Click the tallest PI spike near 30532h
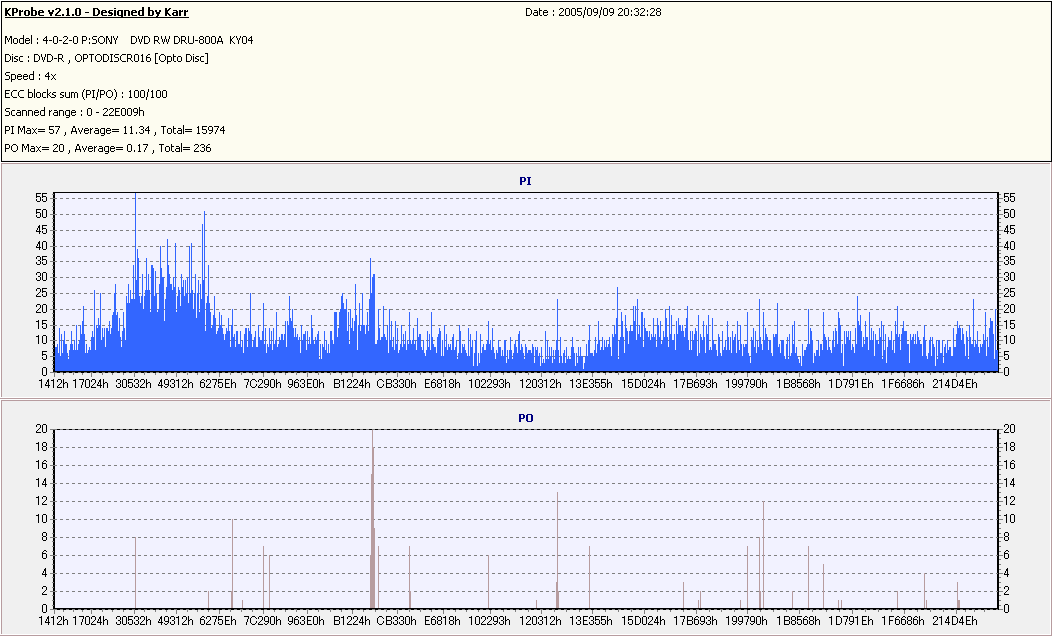The image size is (1052, 636). pos(136,282)
